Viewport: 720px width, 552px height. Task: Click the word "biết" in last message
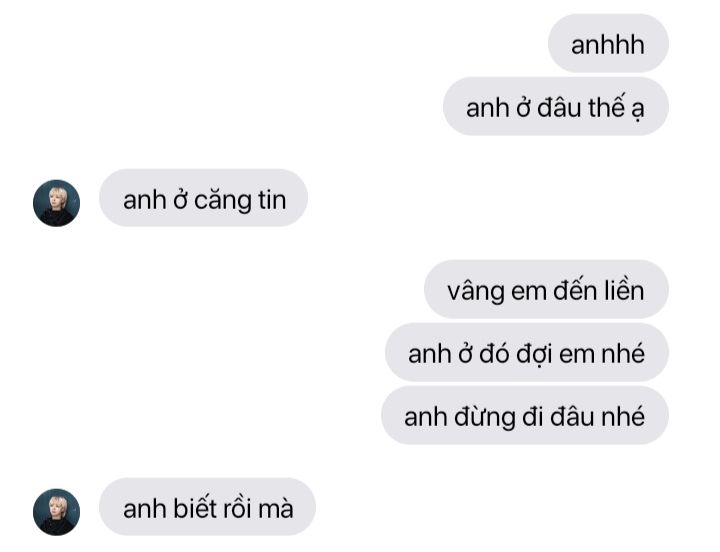coord(195,508)
